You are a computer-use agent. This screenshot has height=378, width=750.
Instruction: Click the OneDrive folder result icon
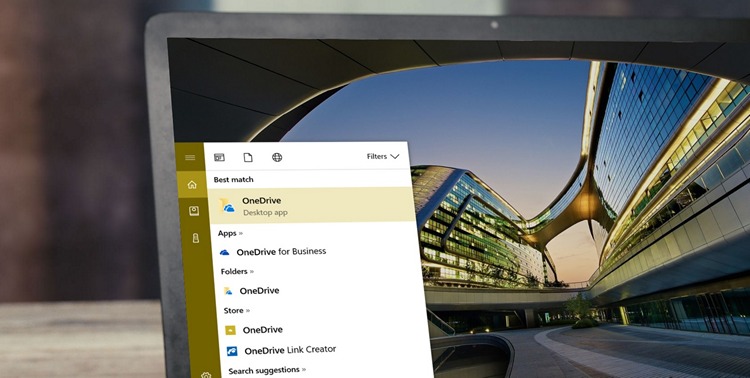(x=228, y=291)
